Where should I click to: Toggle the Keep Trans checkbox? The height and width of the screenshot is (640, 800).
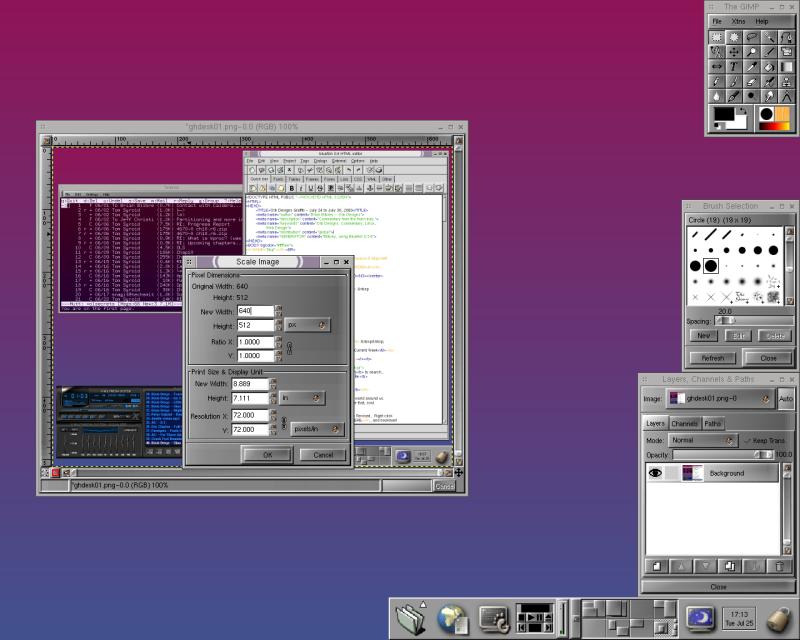746,440
